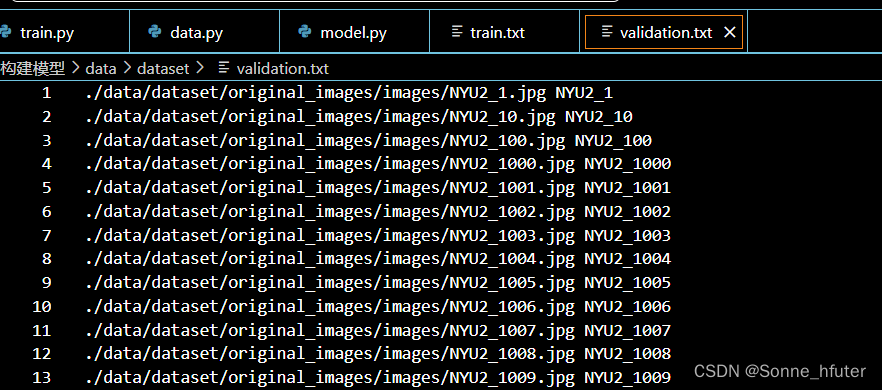Click line number 1 in the gutter

46,93
